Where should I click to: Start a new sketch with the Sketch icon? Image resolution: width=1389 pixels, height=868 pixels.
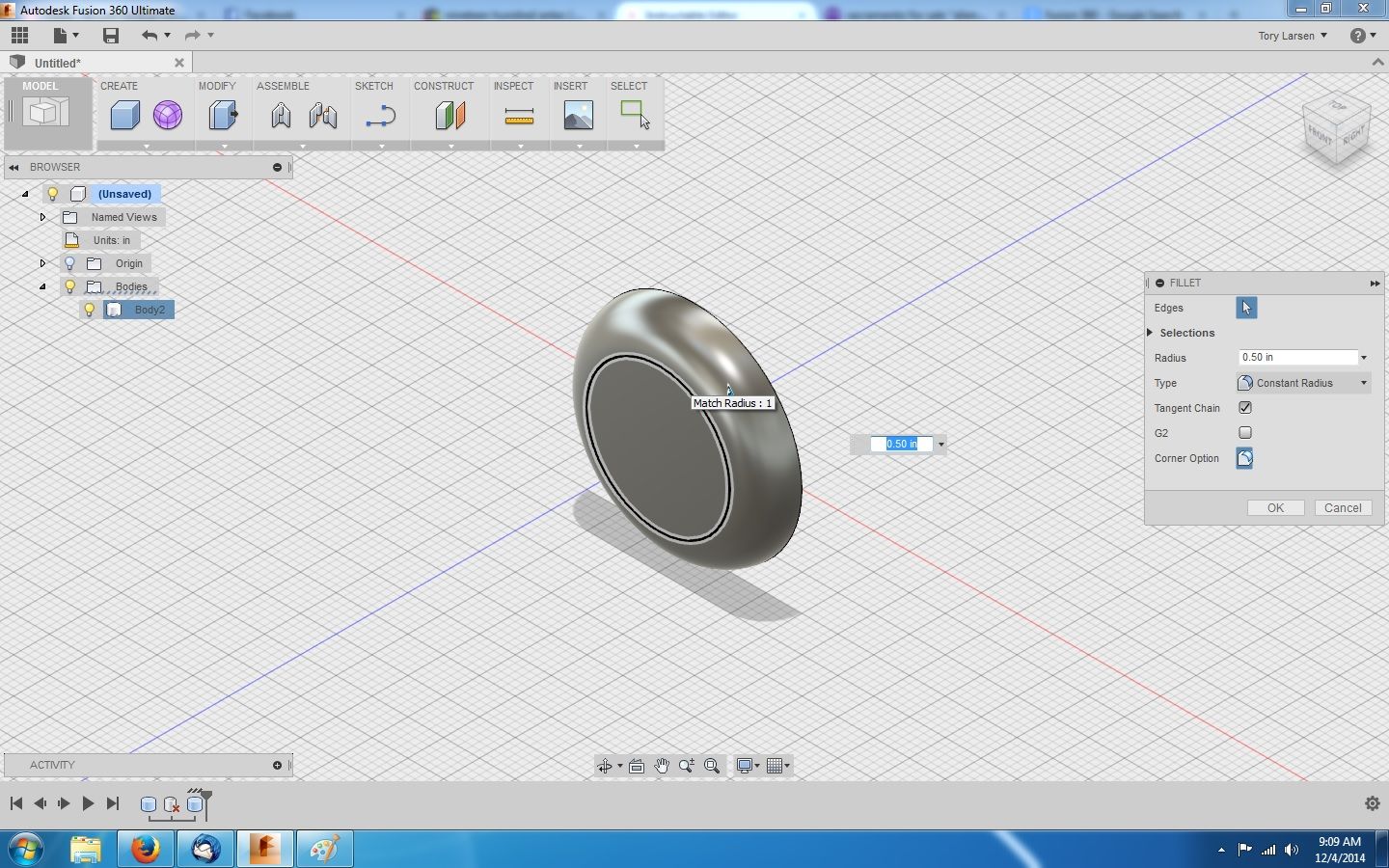click(381, 116)
